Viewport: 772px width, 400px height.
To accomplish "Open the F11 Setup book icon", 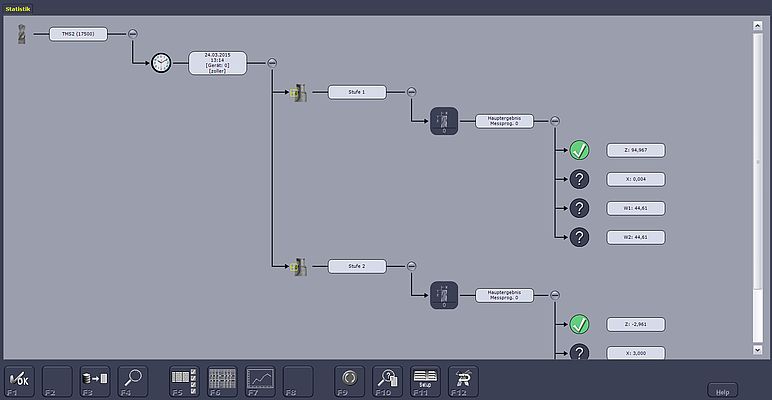I will pos(425,379).
